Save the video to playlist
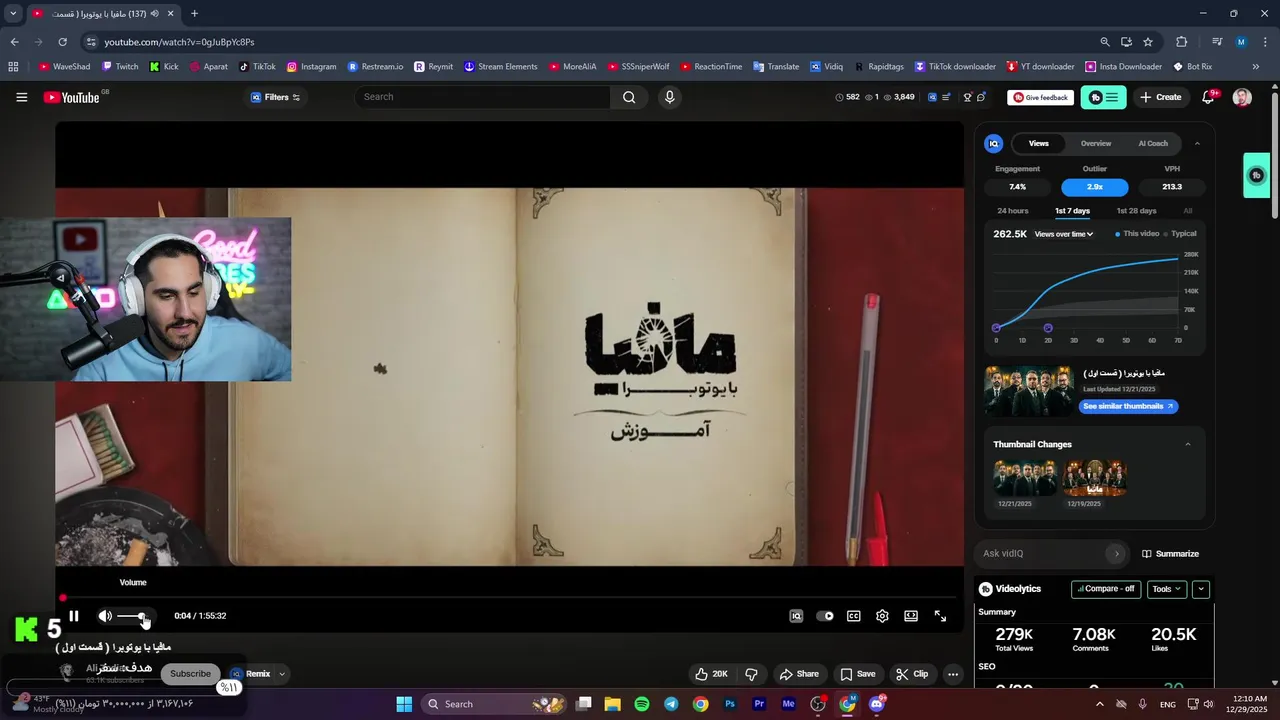The width and height of the screenshot is (1280, 720). coord(858,674)
